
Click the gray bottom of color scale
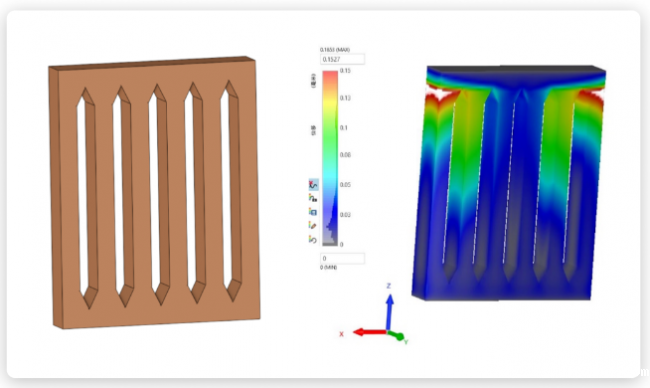(330, 242)
